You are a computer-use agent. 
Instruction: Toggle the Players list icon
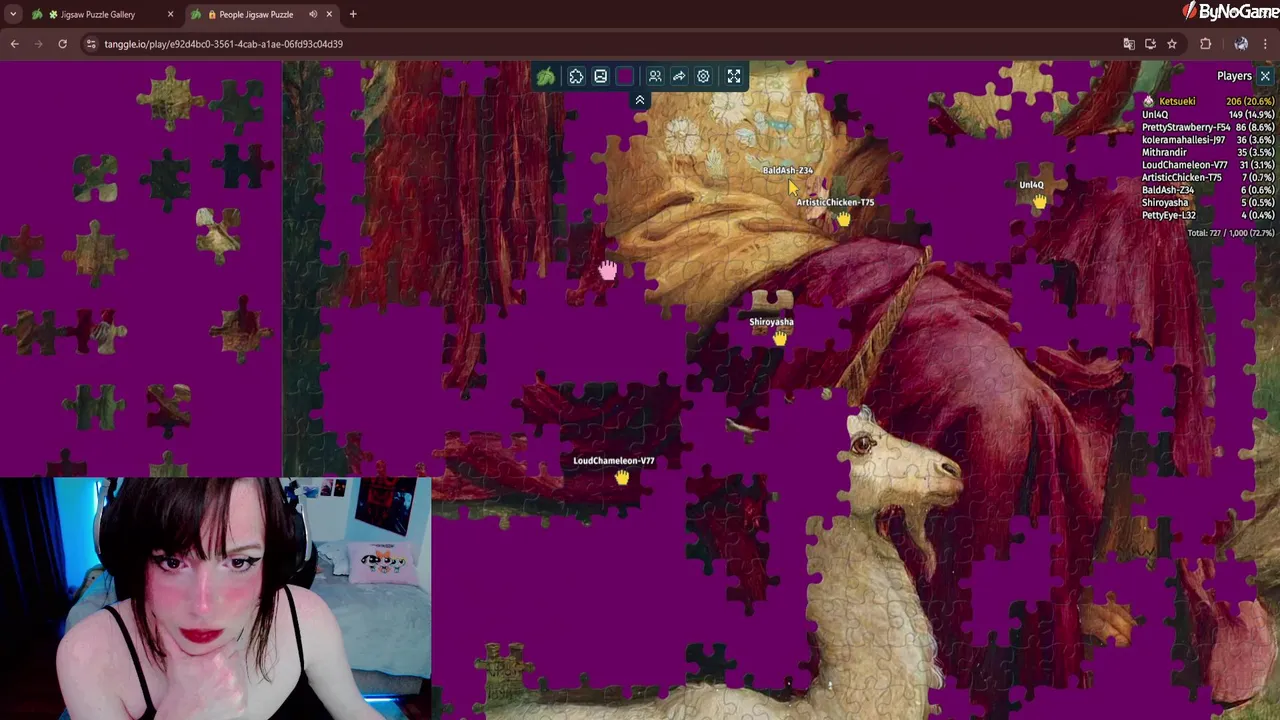655,76
